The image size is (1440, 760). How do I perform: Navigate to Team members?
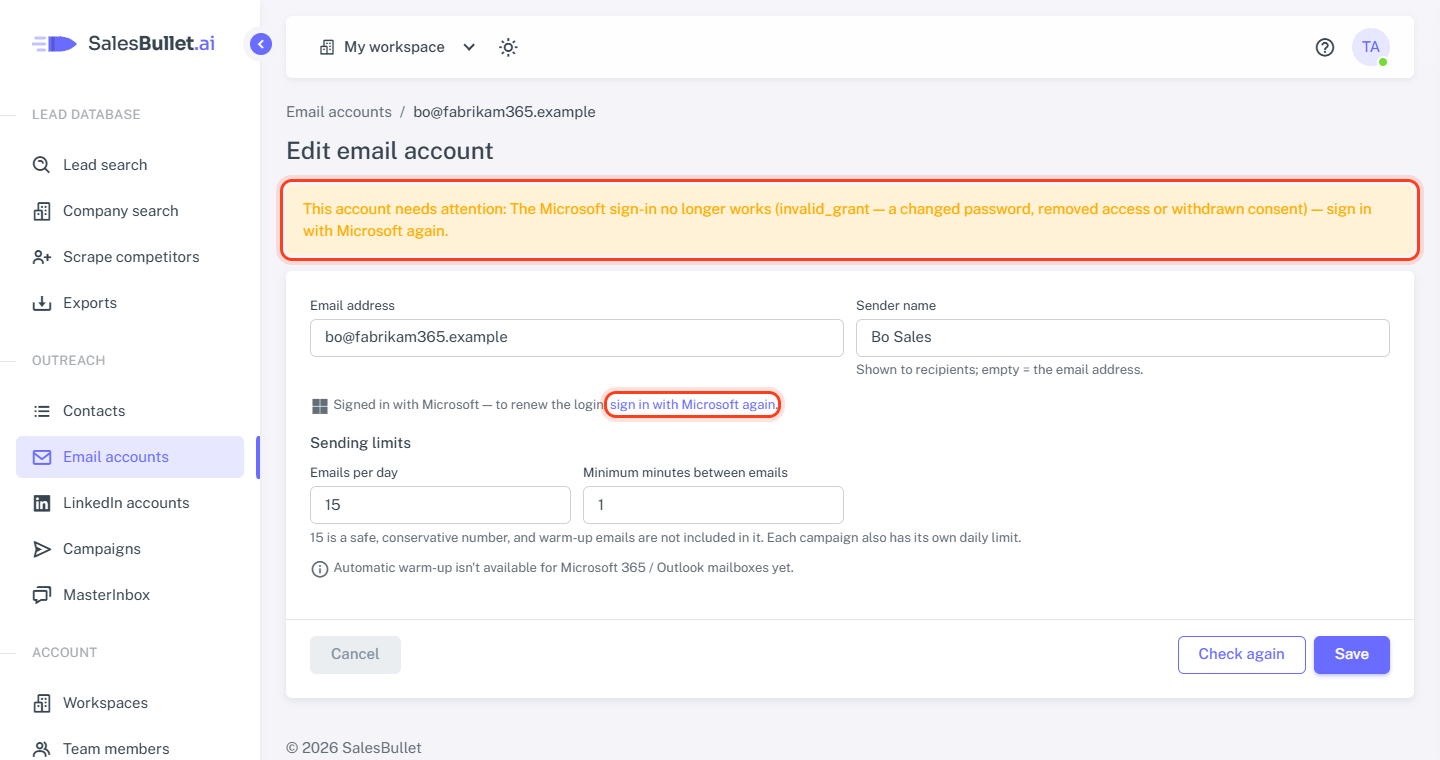pos(130,748)
